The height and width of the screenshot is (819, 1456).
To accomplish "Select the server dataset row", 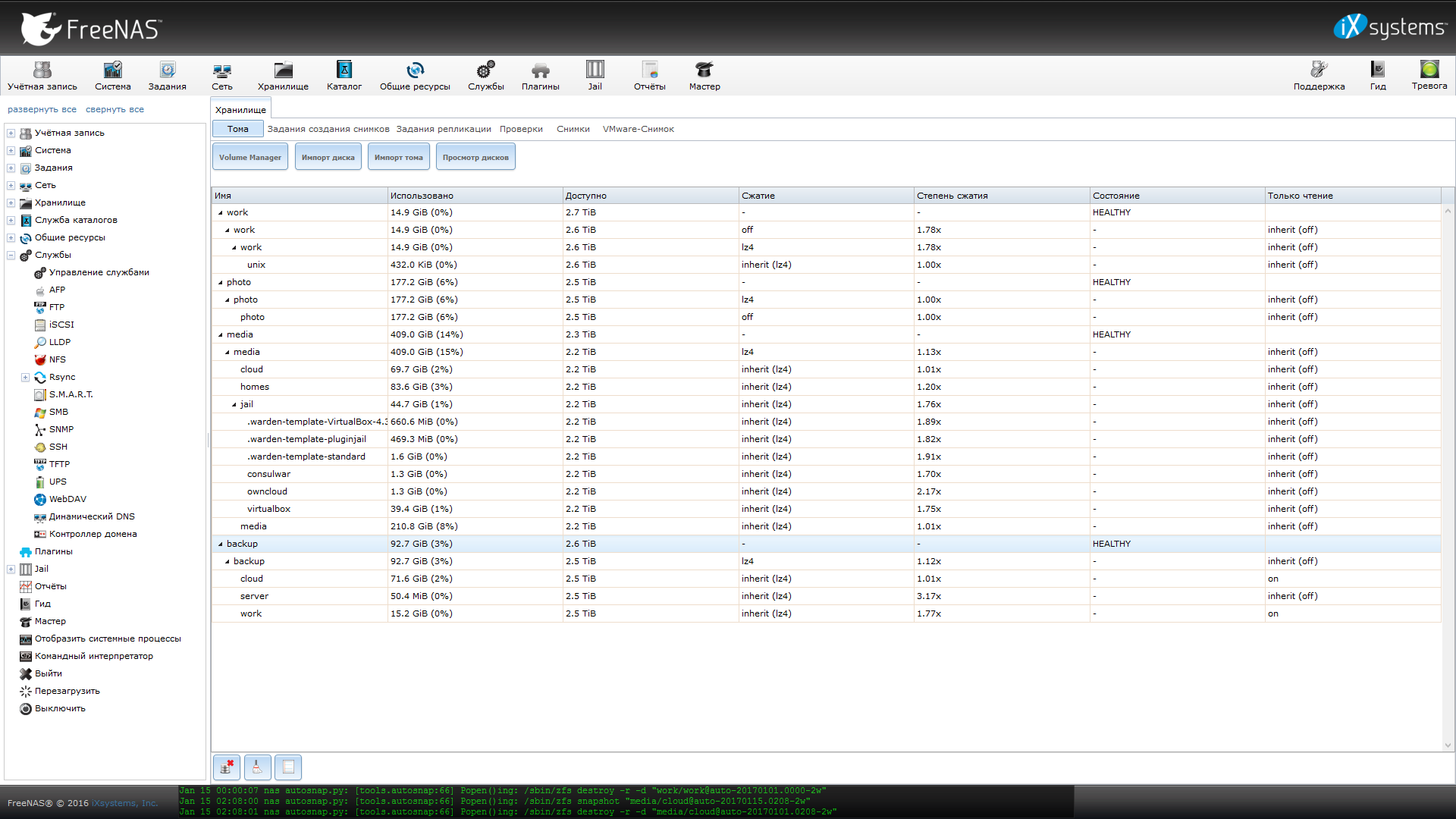I will pos(826,596).
